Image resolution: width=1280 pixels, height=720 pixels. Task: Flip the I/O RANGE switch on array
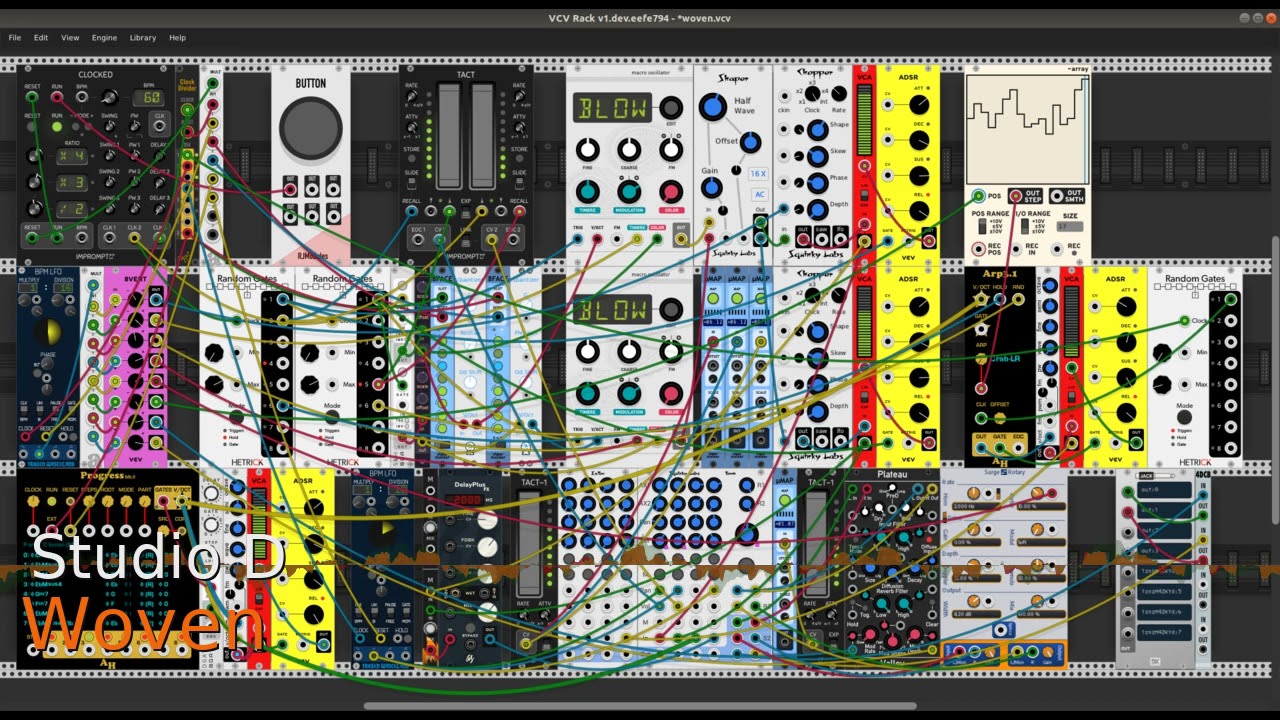[x=1024, y=226]
